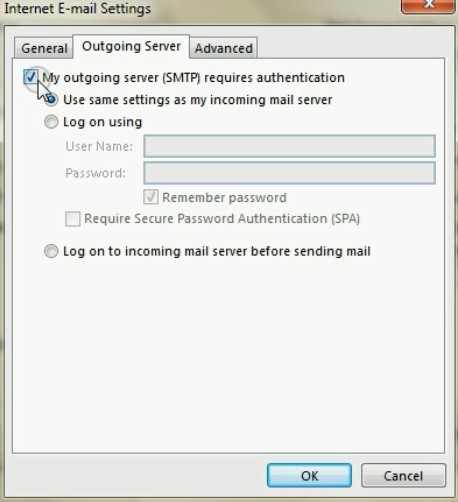Close the Internet E-mail Settings window
This screenshot has height=502, width=458.
click(428, 5)
